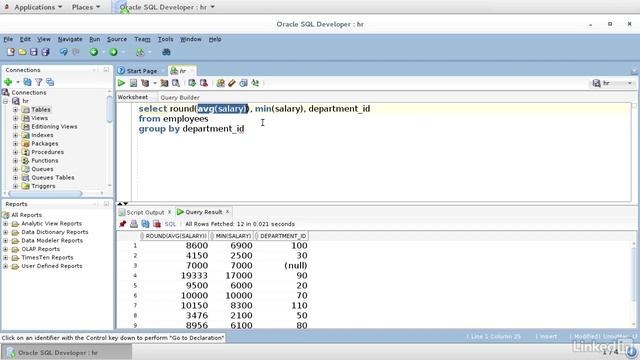This screenshot has width=640, height=360.
Task: Click the Explain Plan icon in worksheet toolbar
Action: pos(145,83)
